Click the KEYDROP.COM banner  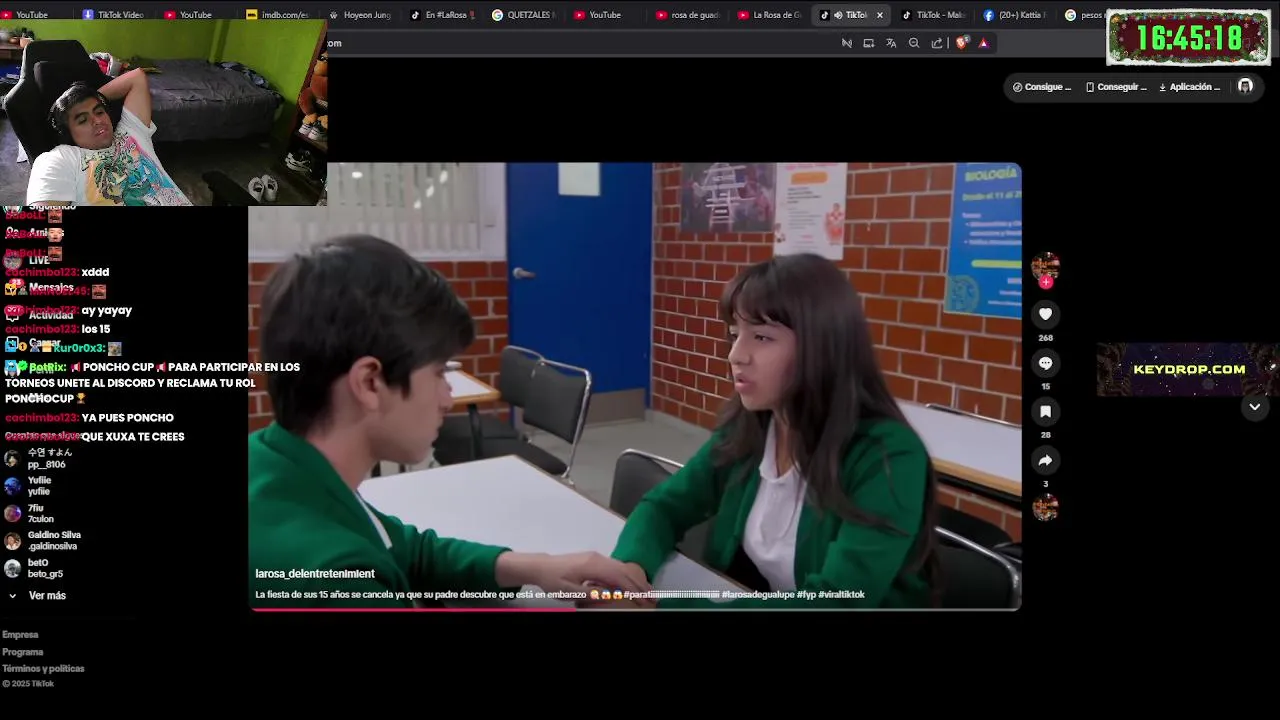coord(1188,369)
